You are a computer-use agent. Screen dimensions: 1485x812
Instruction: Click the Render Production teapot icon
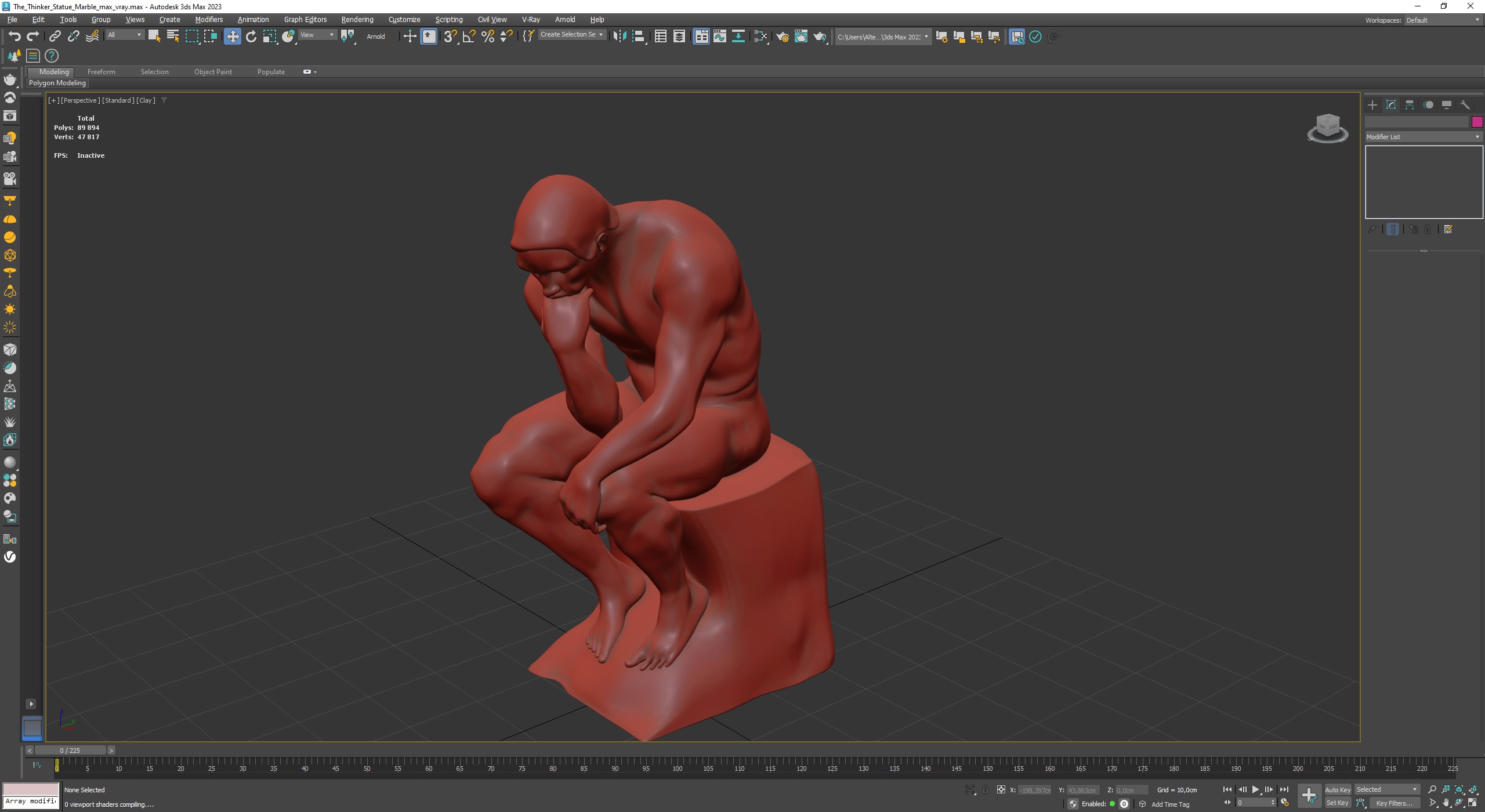(x=820, y=37)
